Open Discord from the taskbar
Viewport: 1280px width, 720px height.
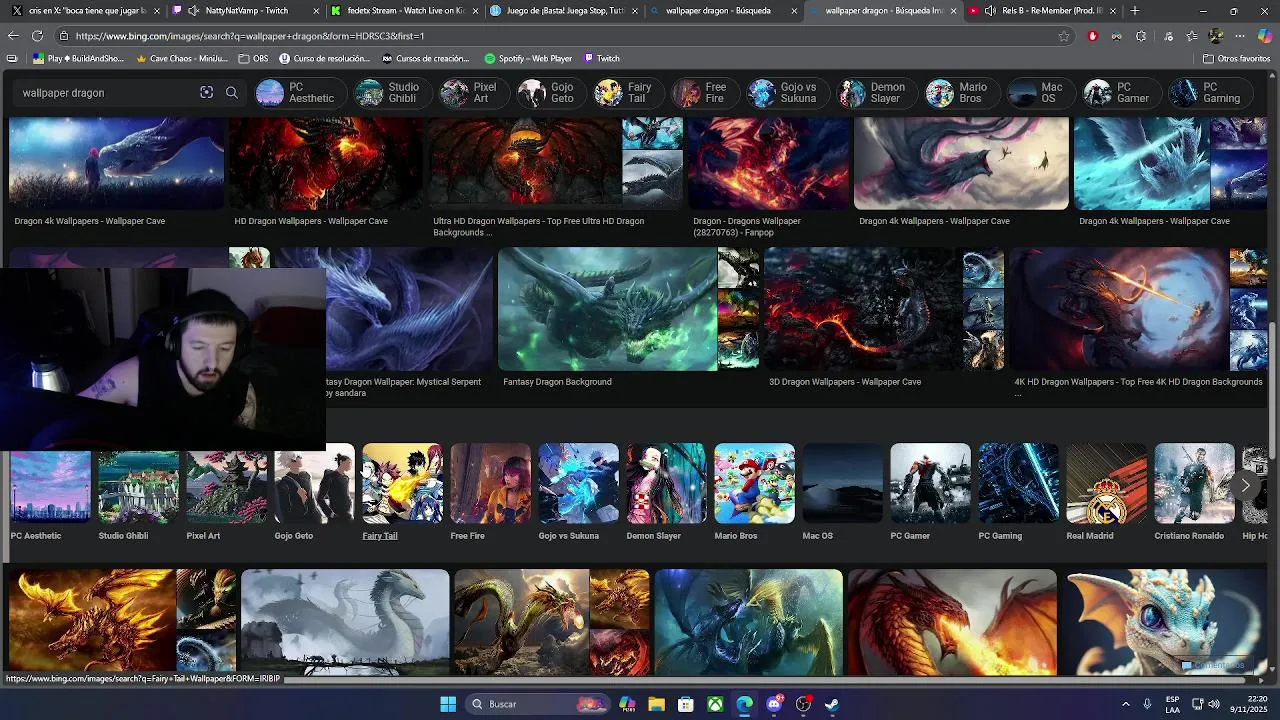pyautogui.click(x=774, y=704)
